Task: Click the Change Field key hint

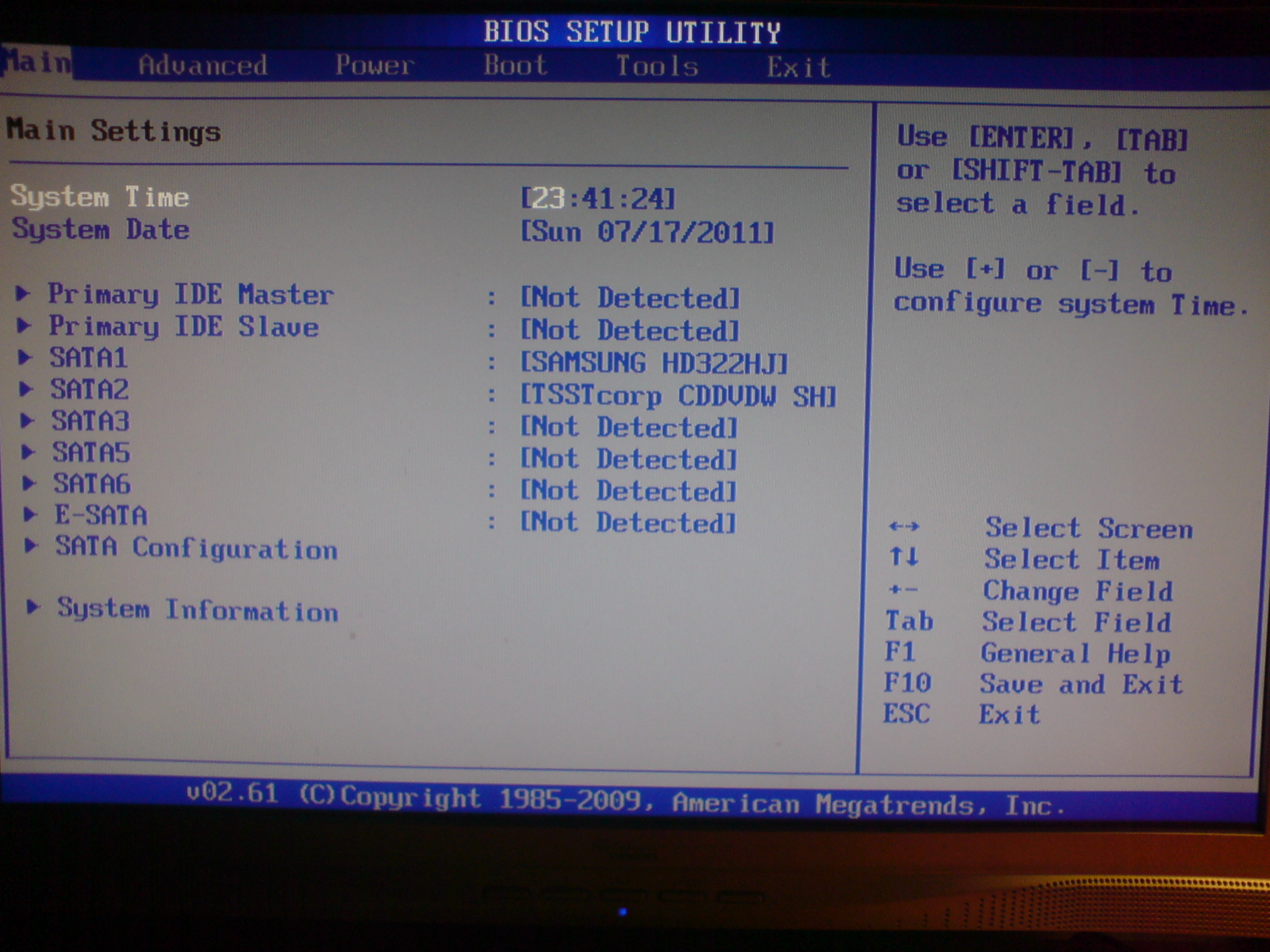Action: coord(1077,592)
